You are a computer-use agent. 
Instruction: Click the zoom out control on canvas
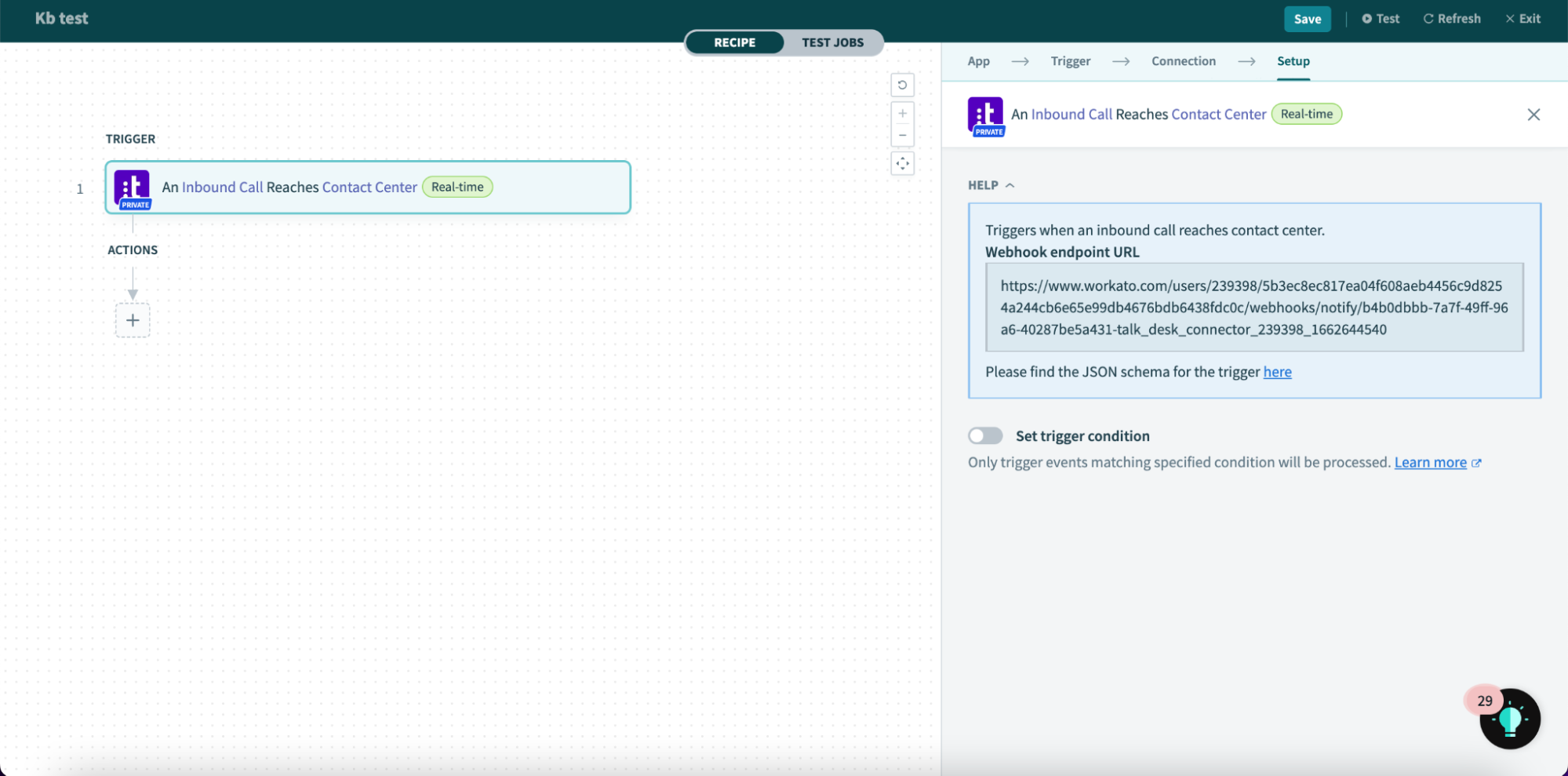click(902, 134)
